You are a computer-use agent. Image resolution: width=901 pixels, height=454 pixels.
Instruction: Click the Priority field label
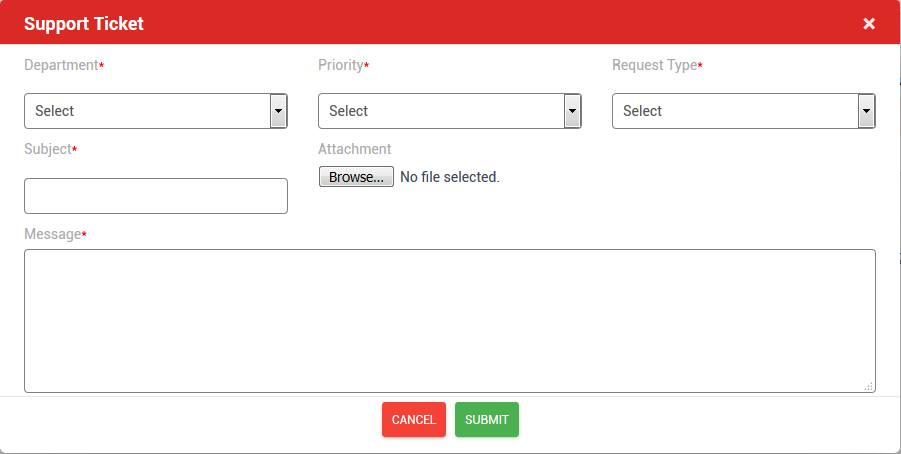pos(341,65)
